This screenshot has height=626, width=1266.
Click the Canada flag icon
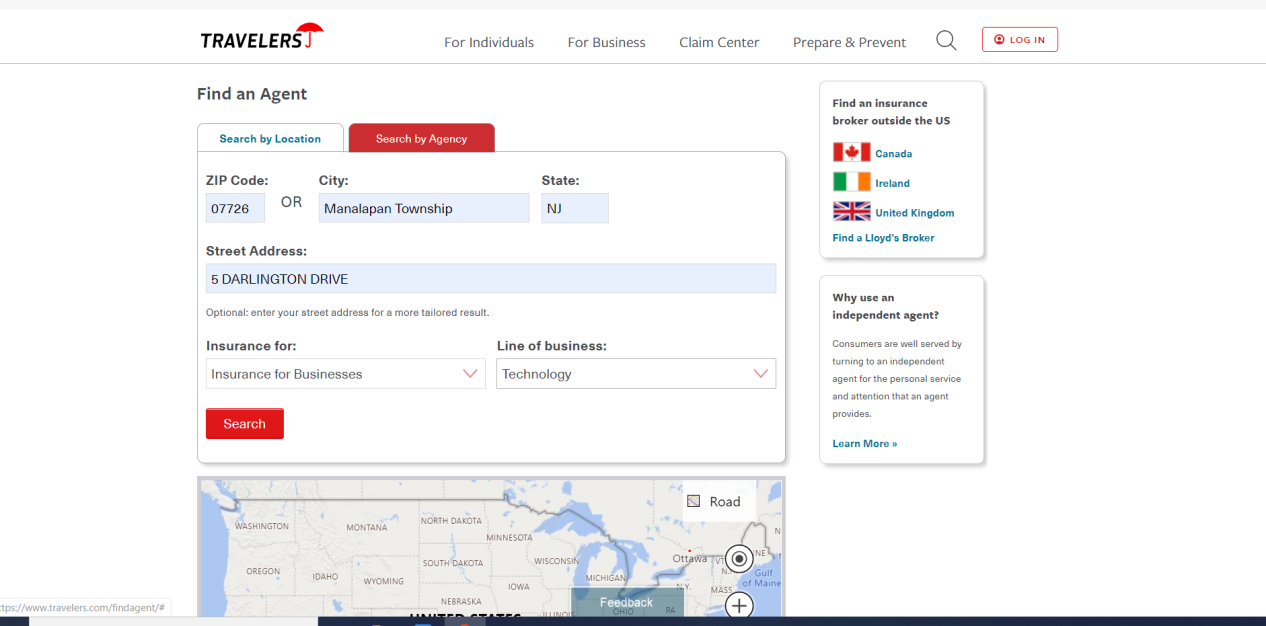point(851,153)
